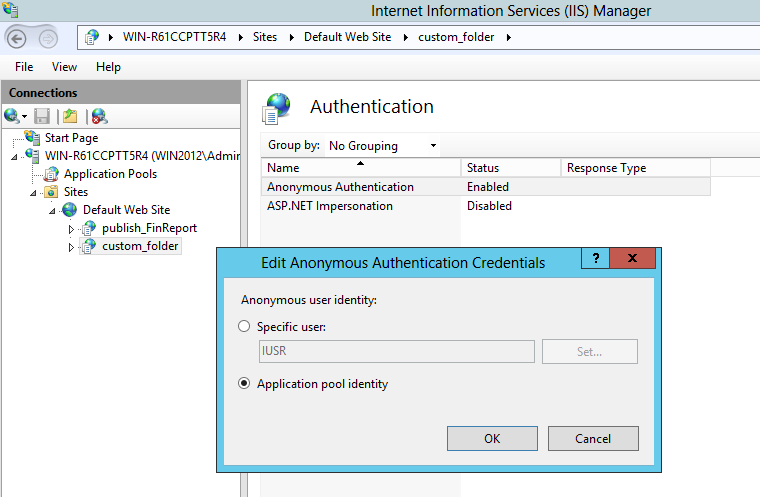Screen dimensions: 760x497
Task: Click the Save Connections disk icon
Action: tap(42, 116)
